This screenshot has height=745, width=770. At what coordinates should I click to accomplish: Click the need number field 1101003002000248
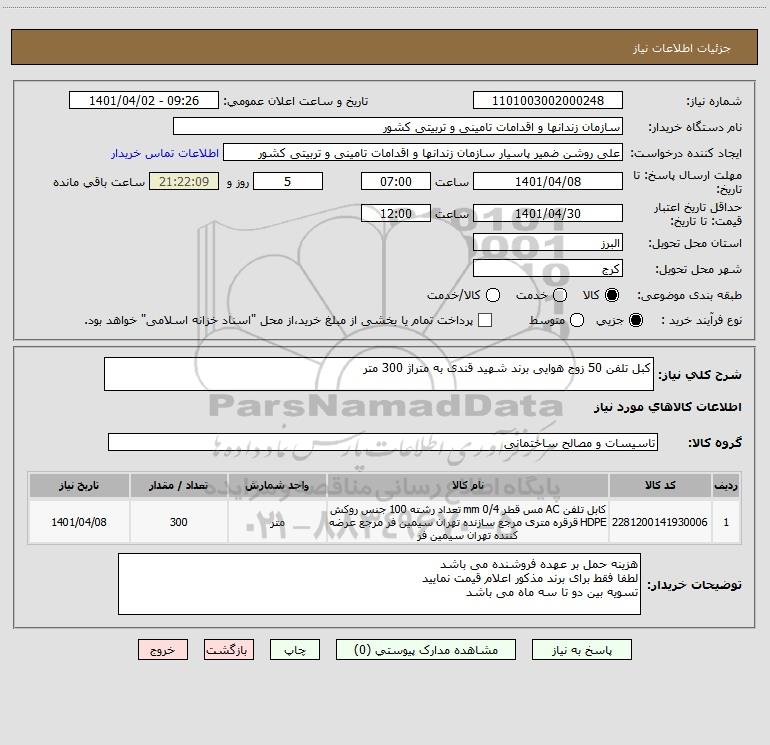(x=548, y=101)
